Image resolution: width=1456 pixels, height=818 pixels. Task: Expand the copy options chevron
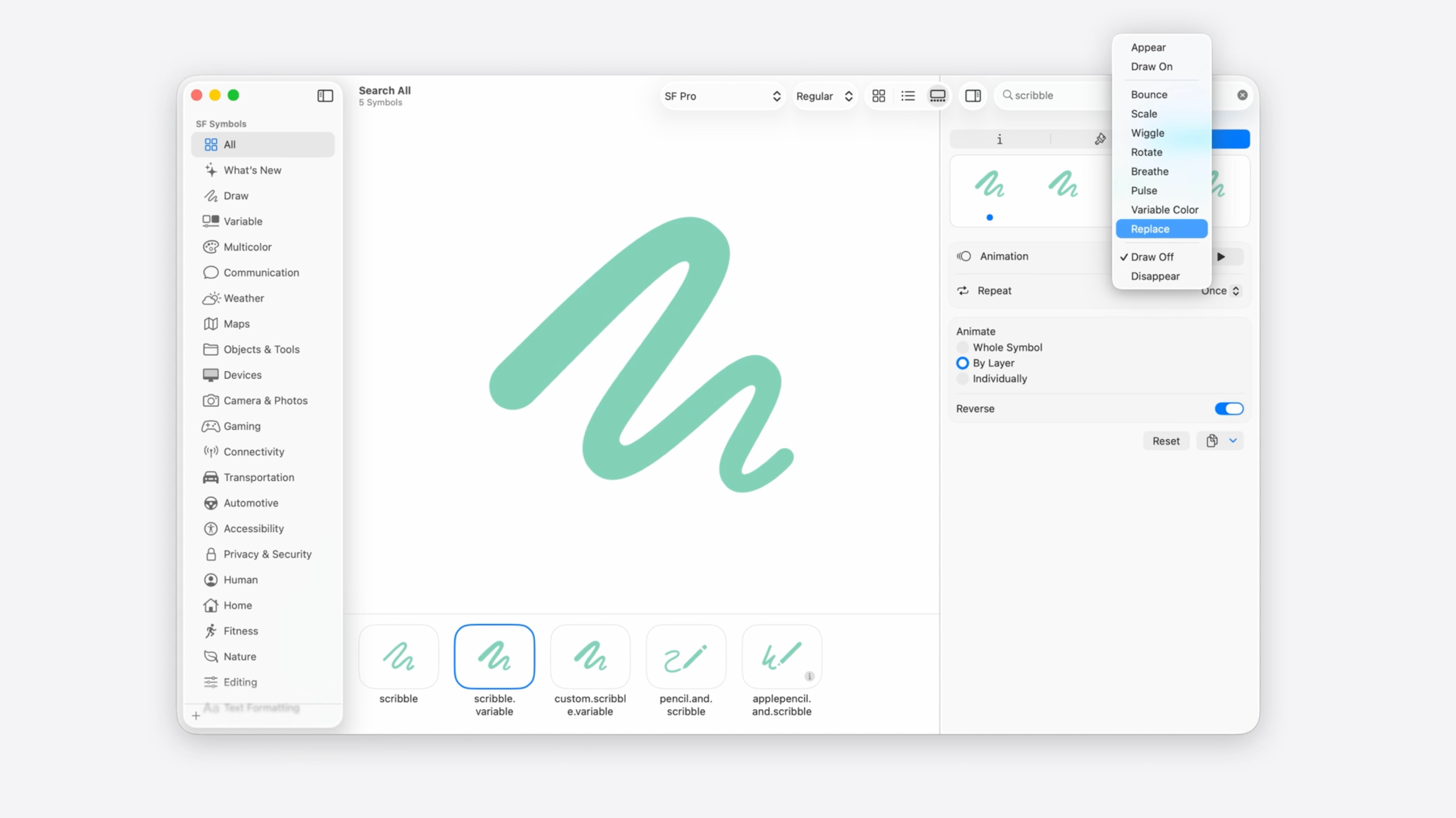(1233, 440)
